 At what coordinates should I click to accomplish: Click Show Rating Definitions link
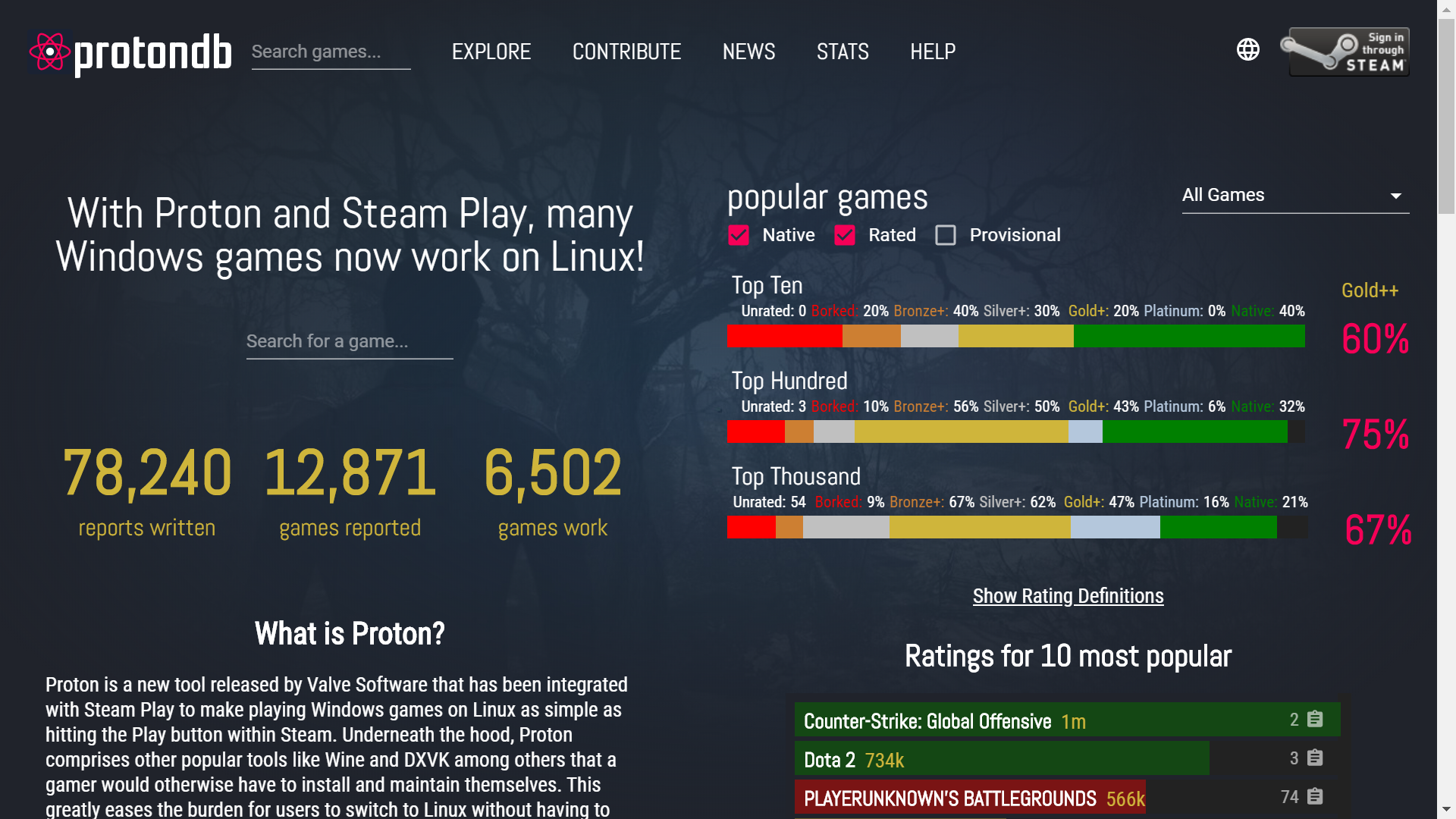point(1068,596)
